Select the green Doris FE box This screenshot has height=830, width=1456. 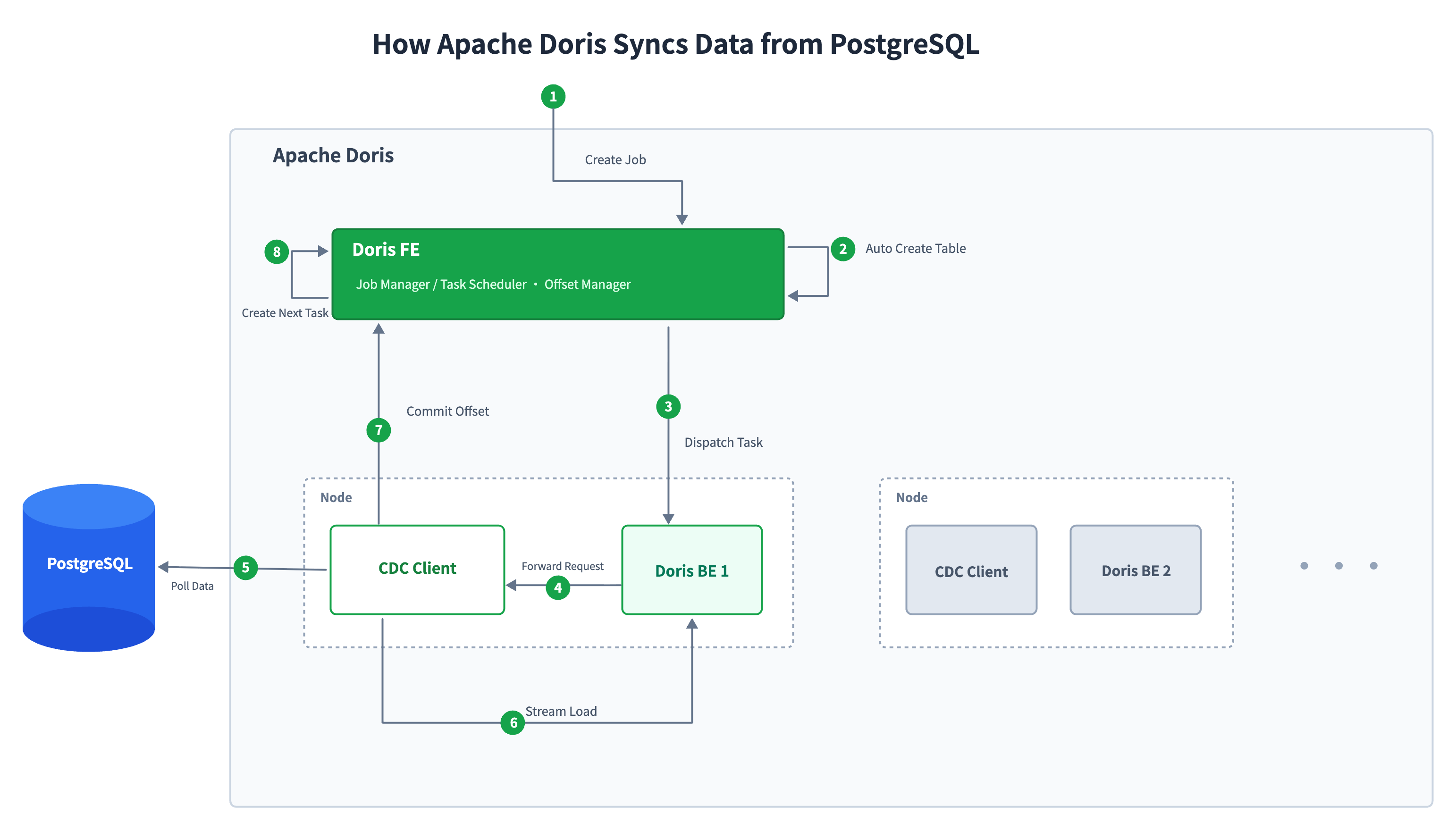tap(557, 274)
